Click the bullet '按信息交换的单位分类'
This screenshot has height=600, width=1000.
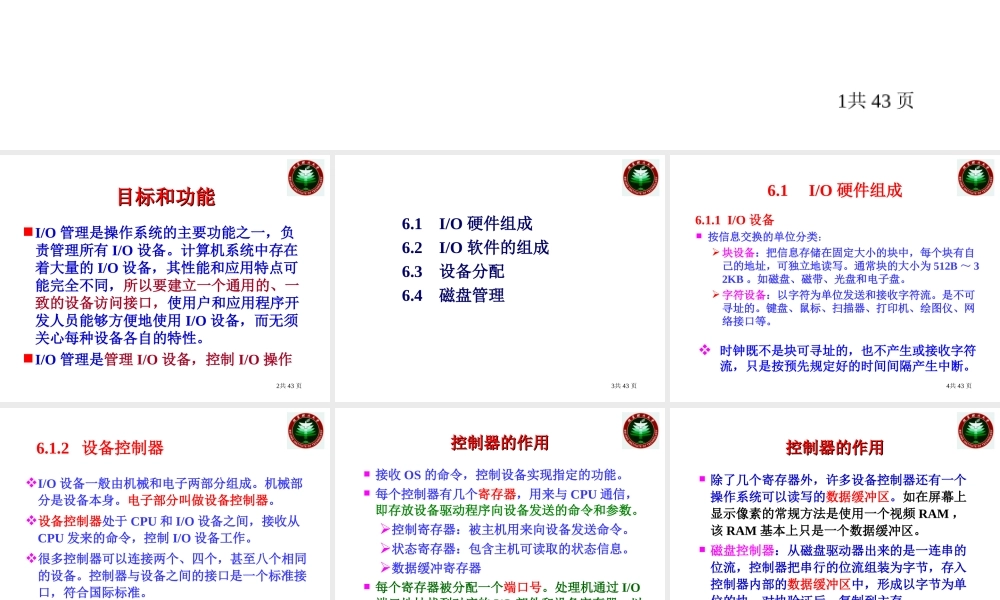(765, 237)
